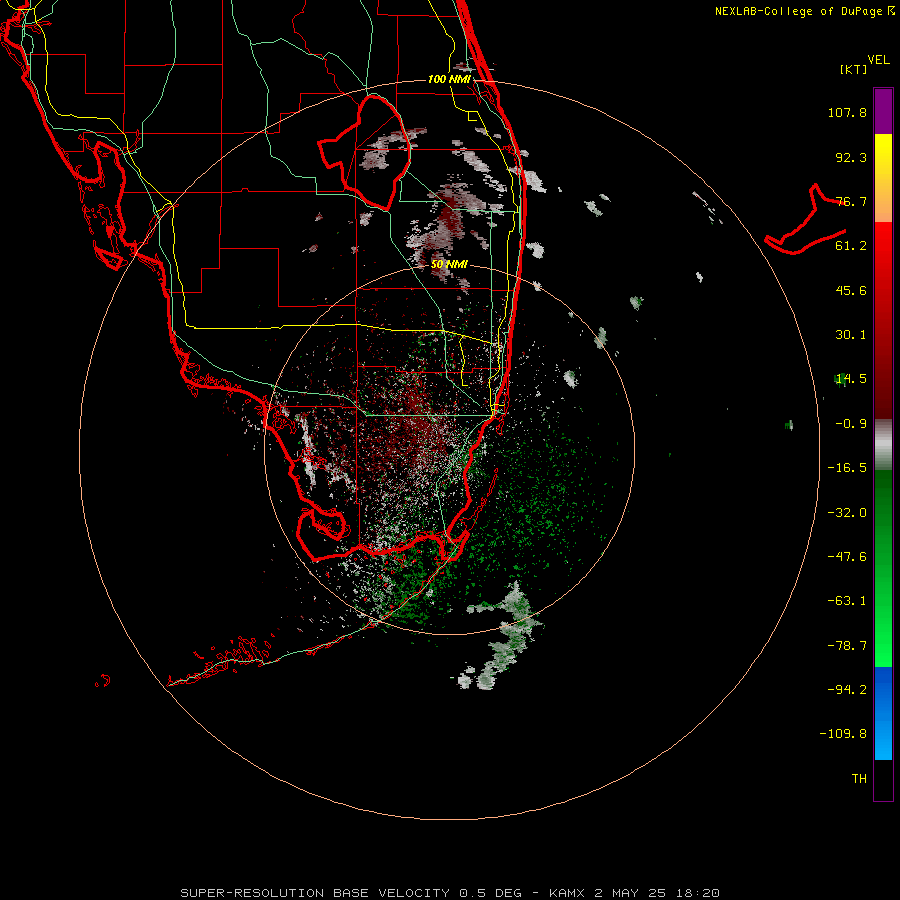Viewport: 900px width, 900px height.
Task: Click the -94.2 scale value
Action: coord(847,689)
